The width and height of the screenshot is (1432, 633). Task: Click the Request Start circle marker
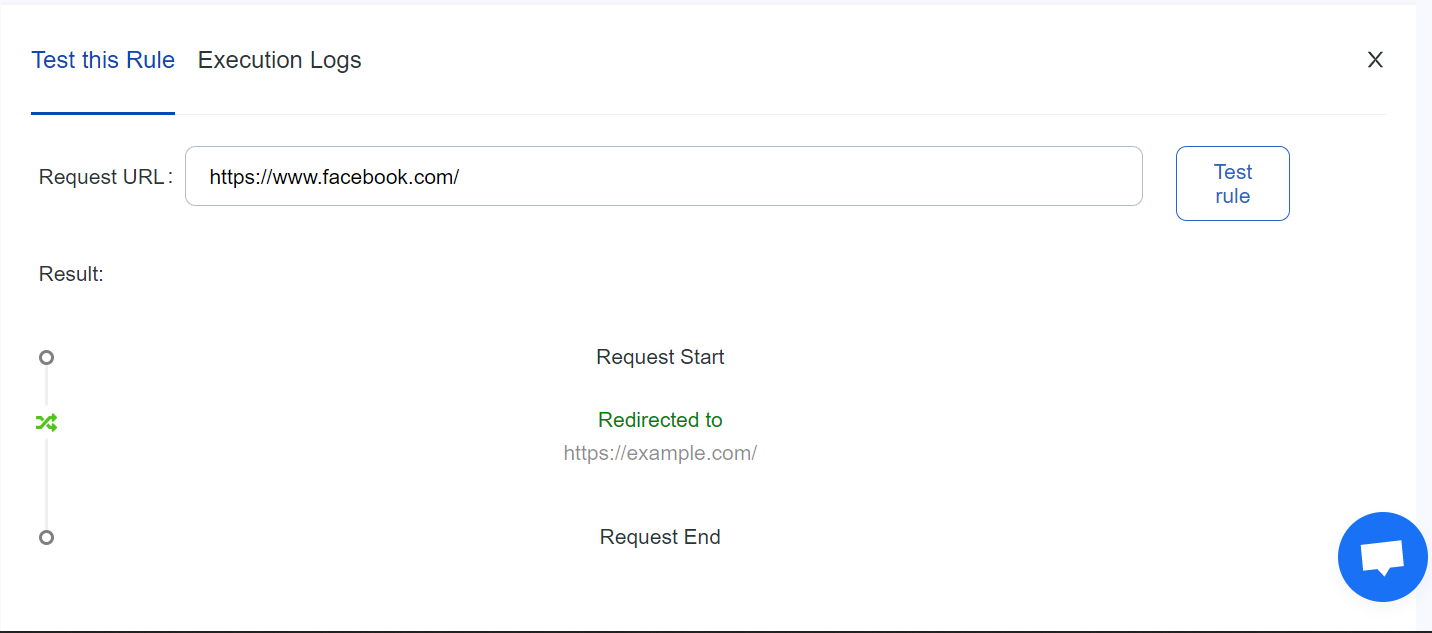click(46, 356)
